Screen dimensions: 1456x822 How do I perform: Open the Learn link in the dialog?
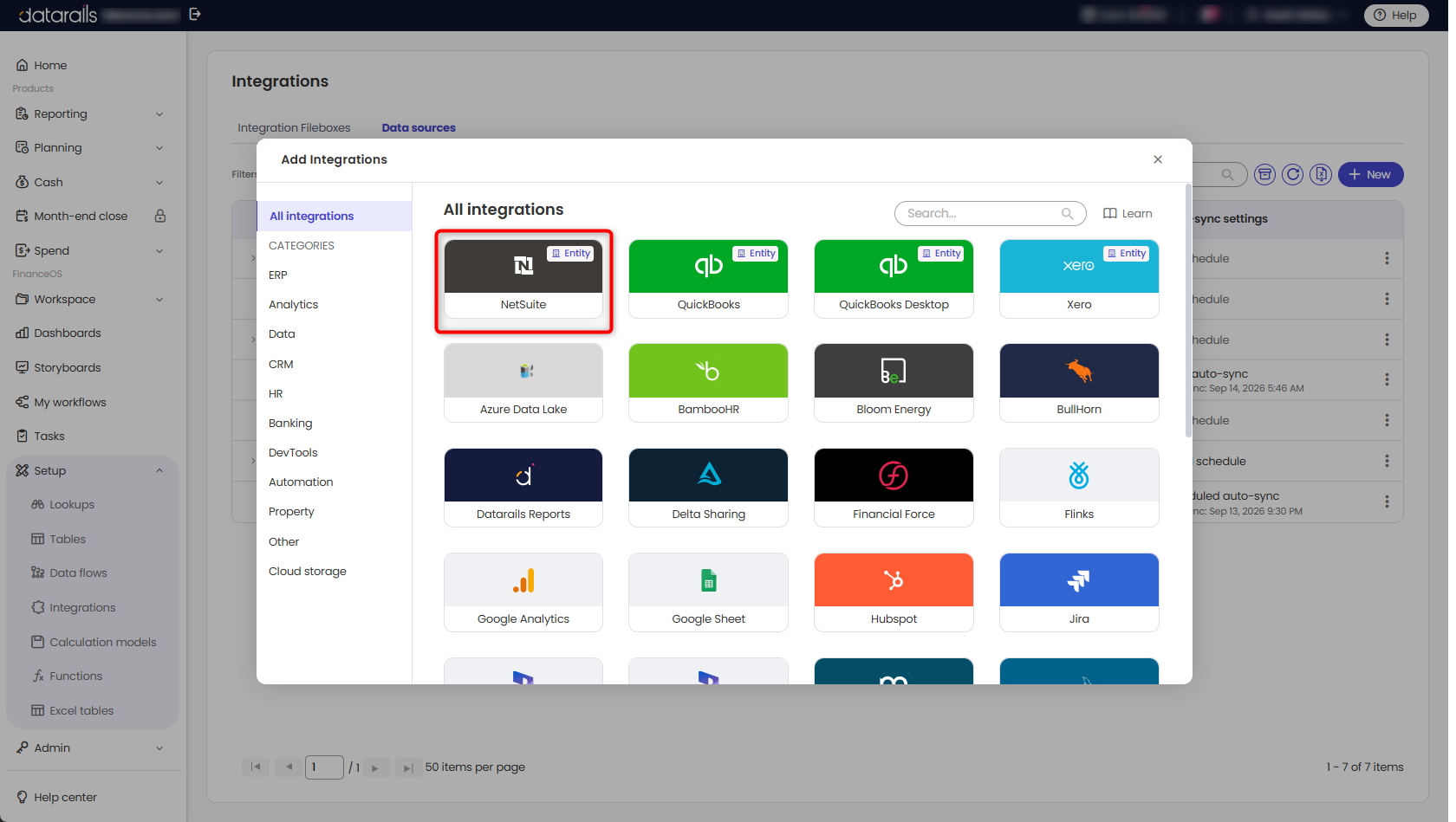tap(1128, 213)
